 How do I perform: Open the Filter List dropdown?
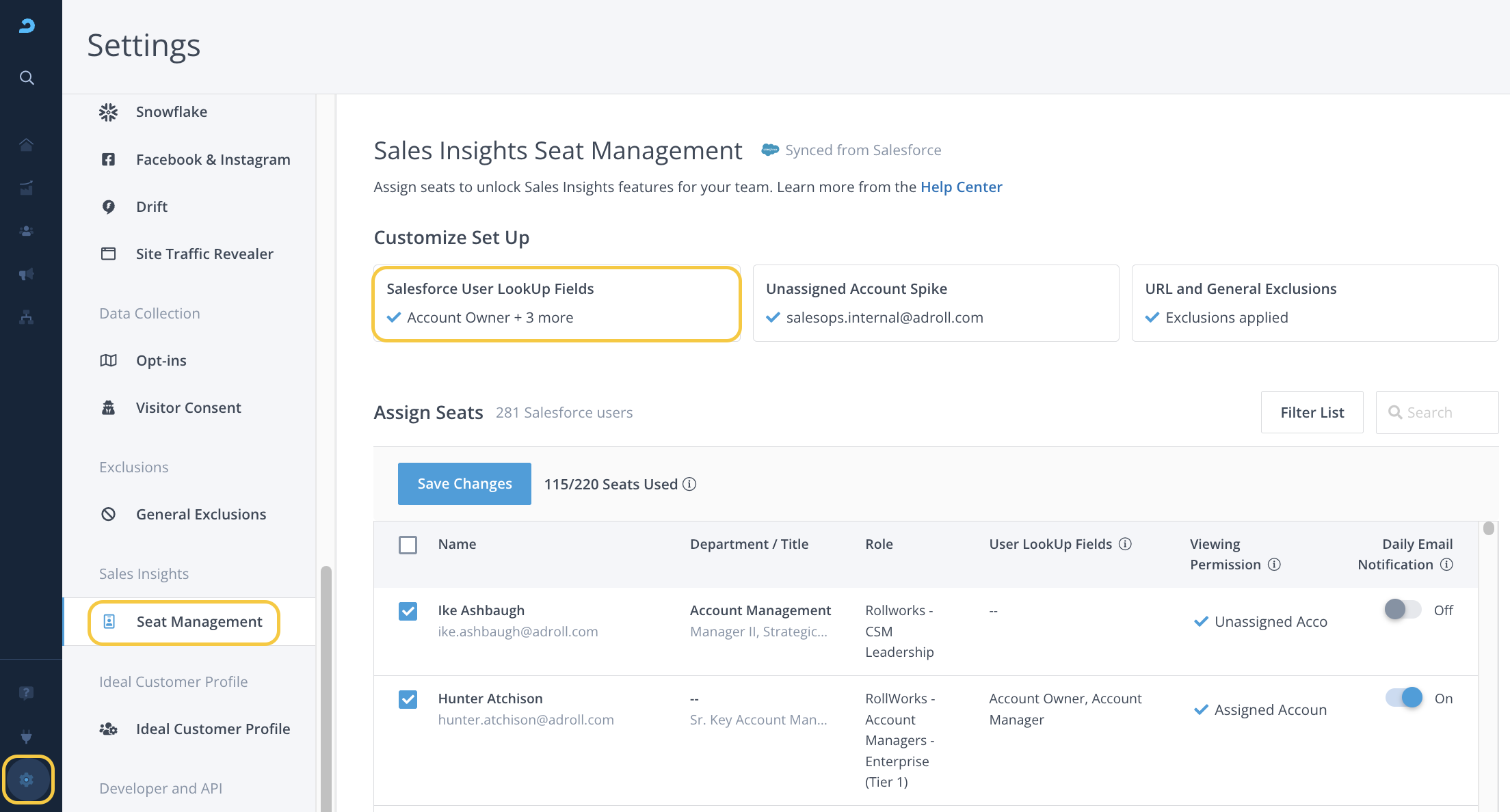click(x=1312, y=412)
